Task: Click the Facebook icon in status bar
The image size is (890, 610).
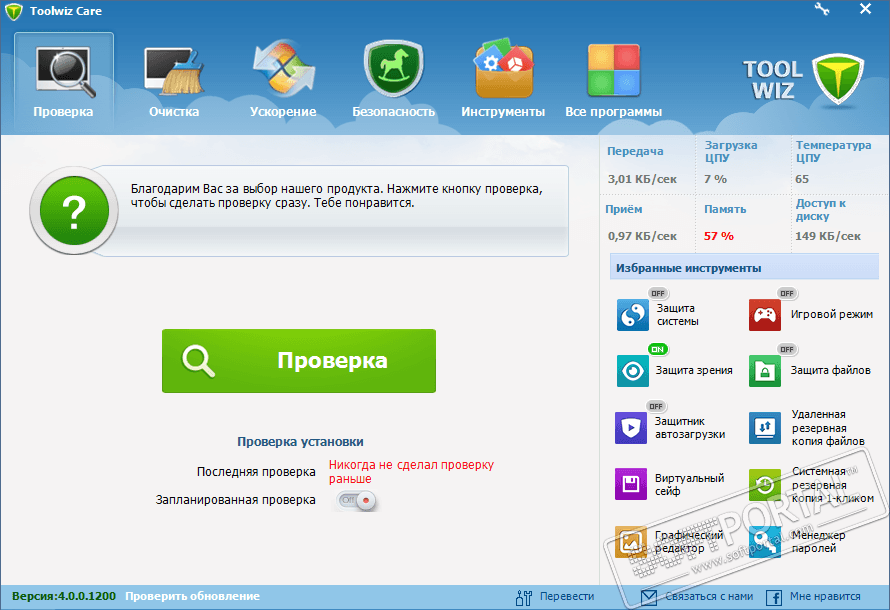Action: (x=774, y=598)
